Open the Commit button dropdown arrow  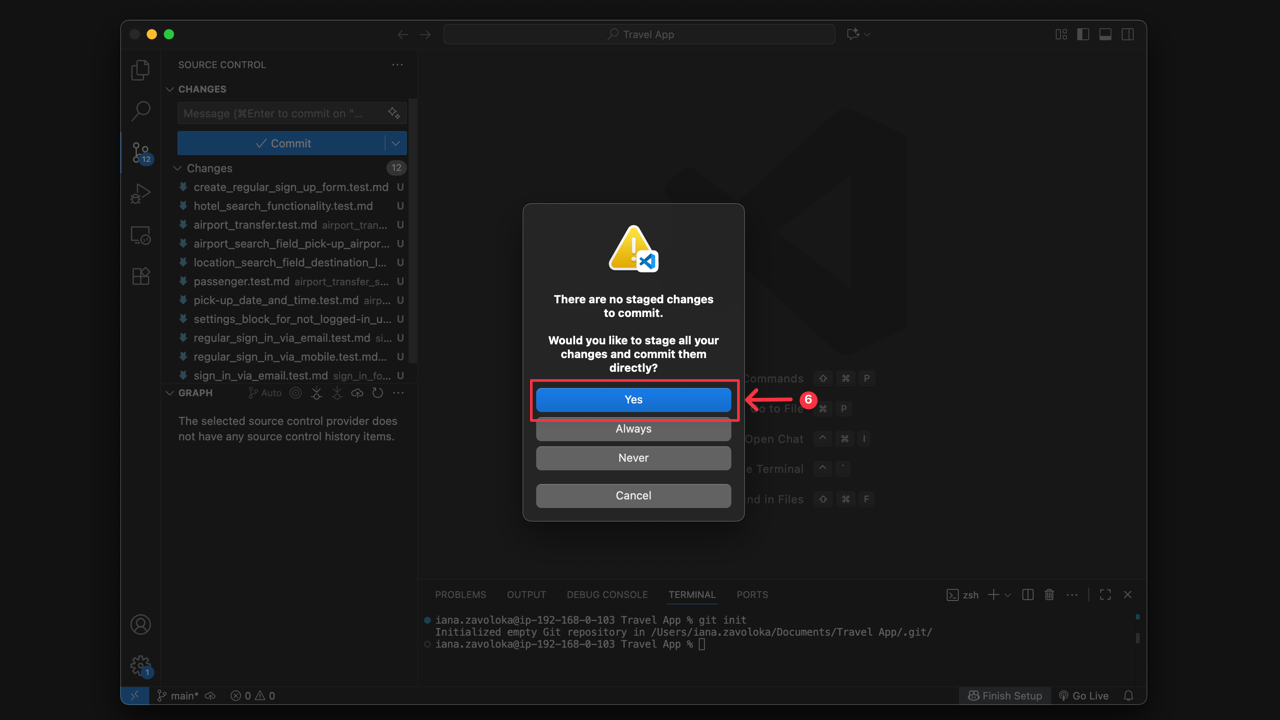click(x=396, y=143)
